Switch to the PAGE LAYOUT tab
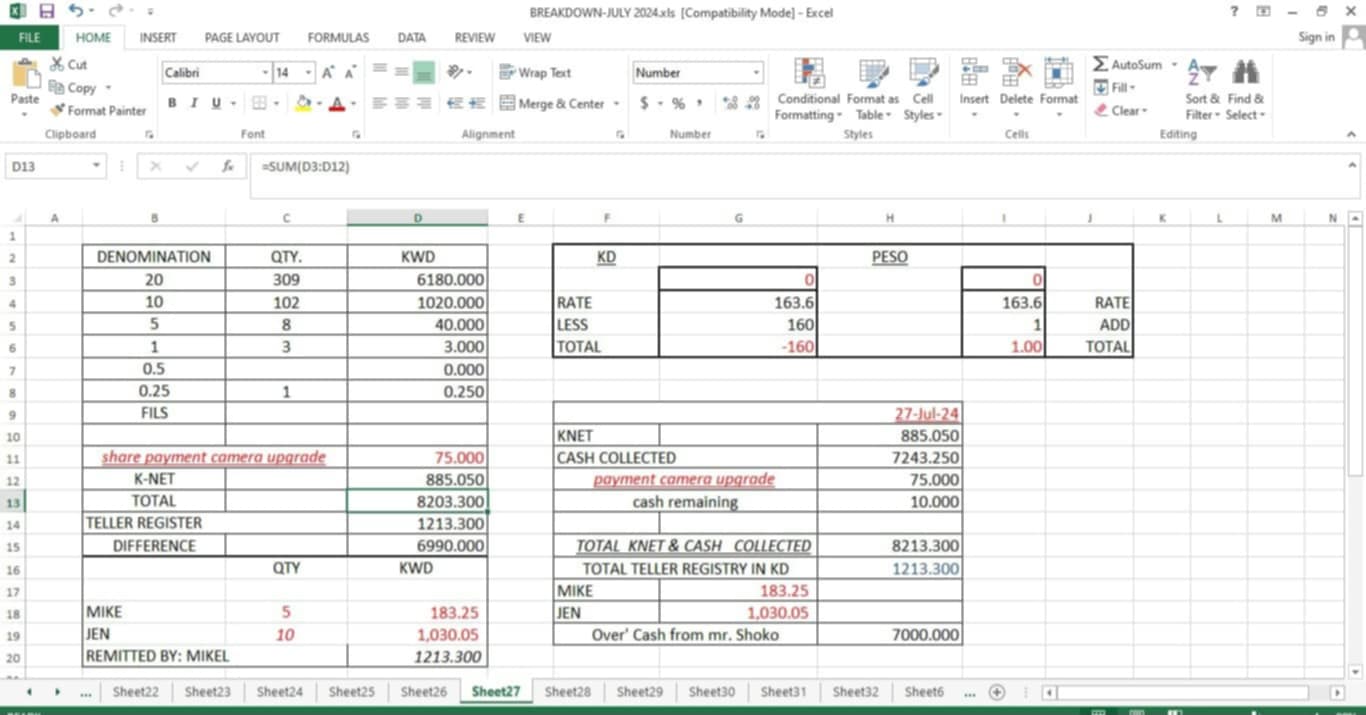This screenshot has width=1366, height=715. tap(242, 37)
